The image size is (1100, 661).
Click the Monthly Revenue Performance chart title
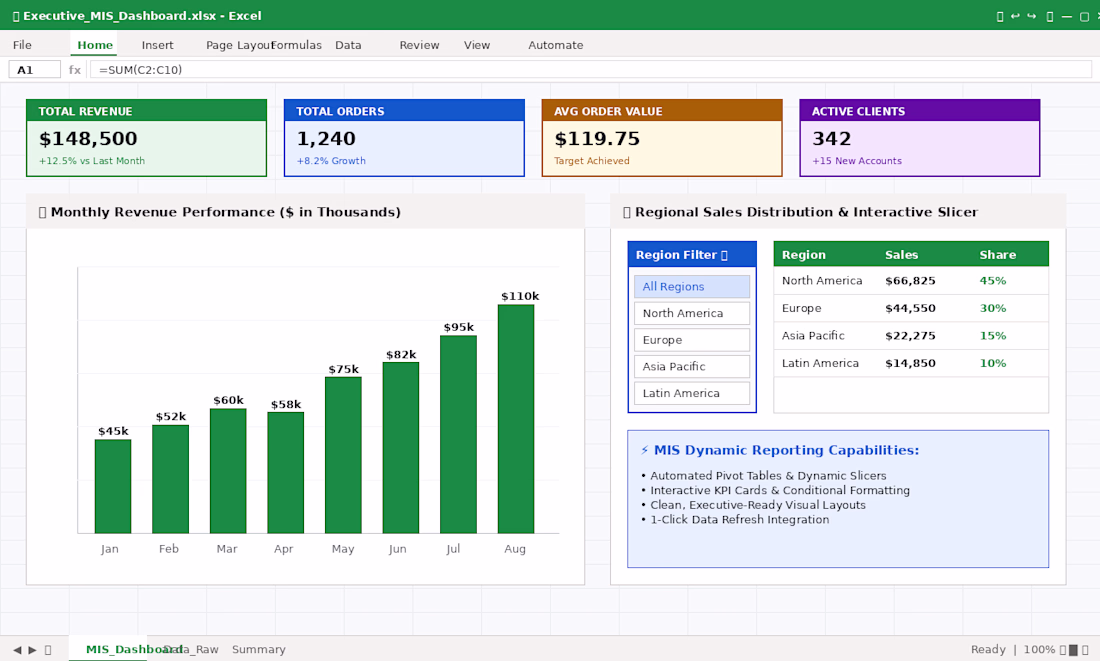point(226,212)
